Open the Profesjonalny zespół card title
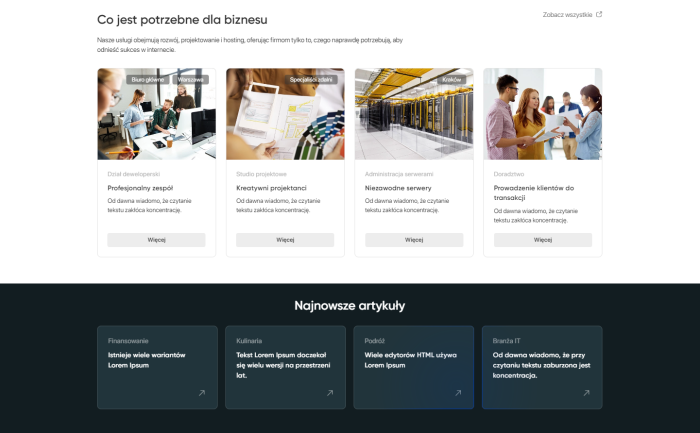The image size is (700, 433). [x=141, y=188]
